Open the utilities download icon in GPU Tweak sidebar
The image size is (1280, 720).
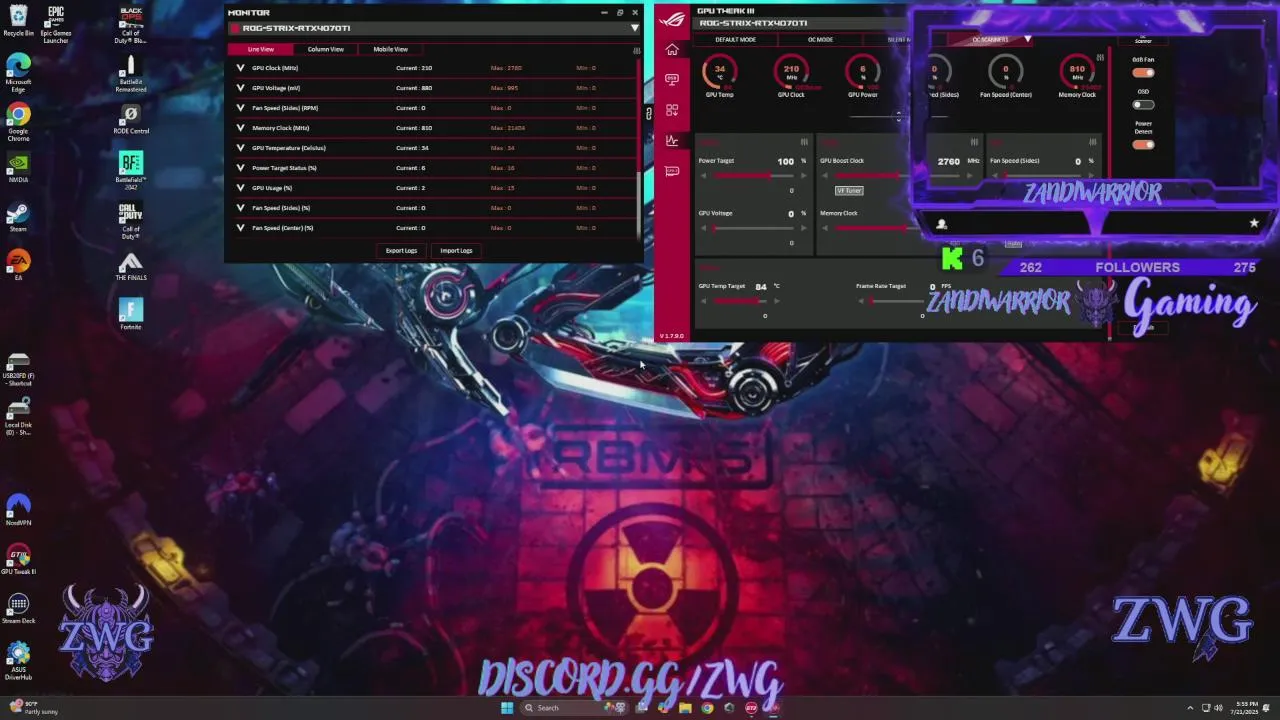[x=672, y=109]
